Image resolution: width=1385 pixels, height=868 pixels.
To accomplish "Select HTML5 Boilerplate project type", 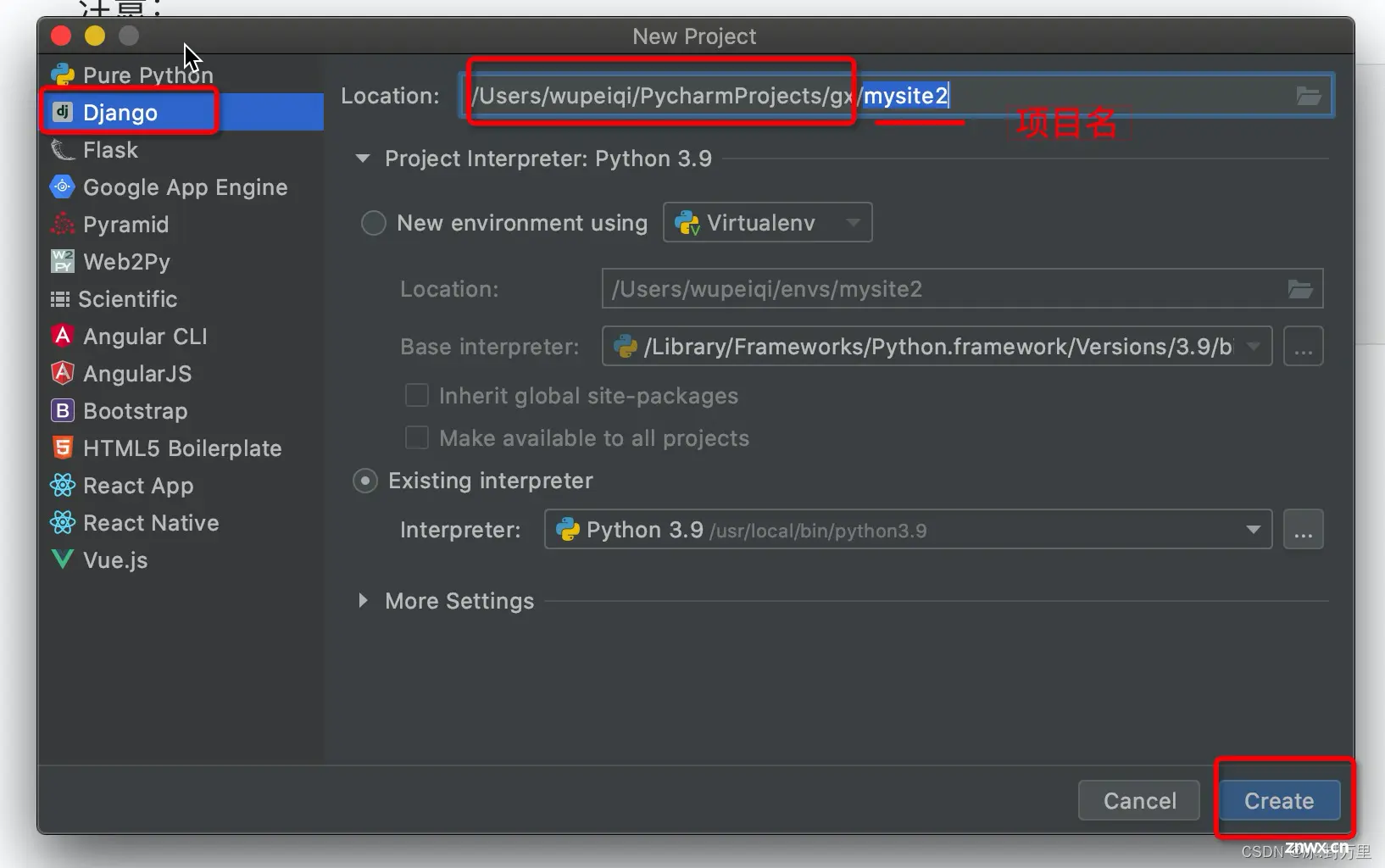I will click(181, 448).
